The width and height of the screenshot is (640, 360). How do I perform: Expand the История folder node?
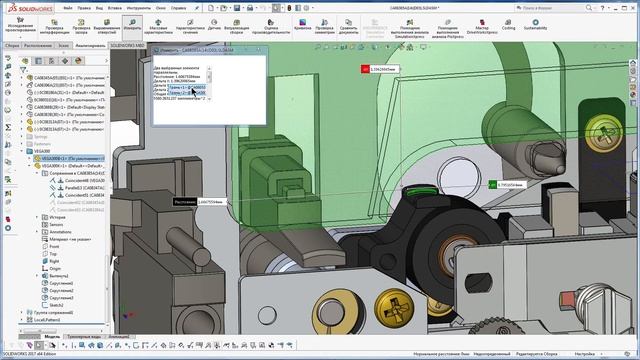[36, 217]
